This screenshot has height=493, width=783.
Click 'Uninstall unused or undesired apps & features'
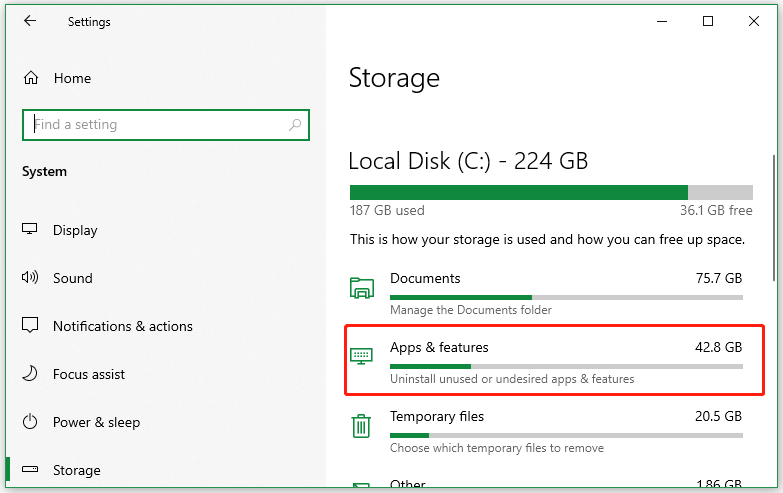pyautogui.click(x=512, y=379)
